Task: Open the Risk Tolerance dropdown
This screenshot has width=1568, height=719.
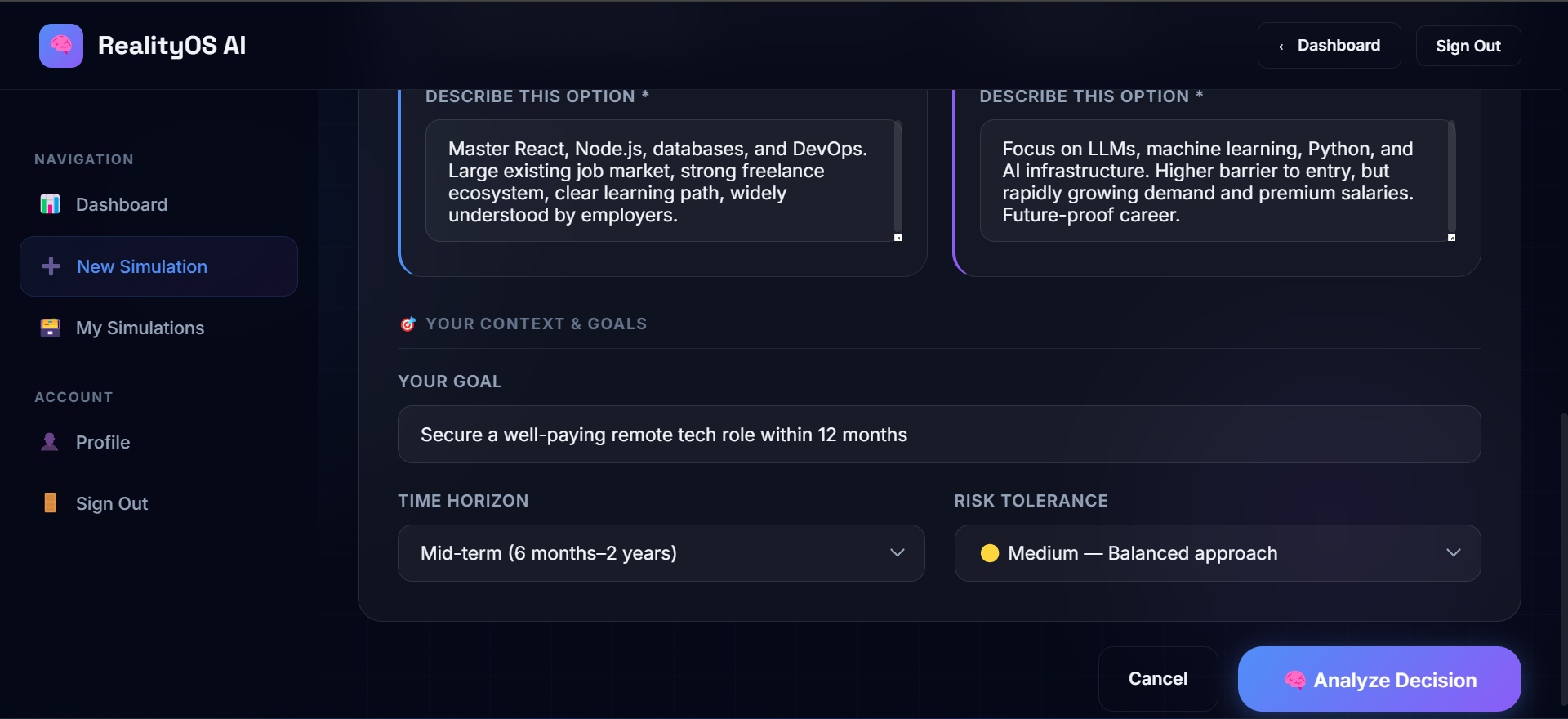Action: pos(1217,553)
